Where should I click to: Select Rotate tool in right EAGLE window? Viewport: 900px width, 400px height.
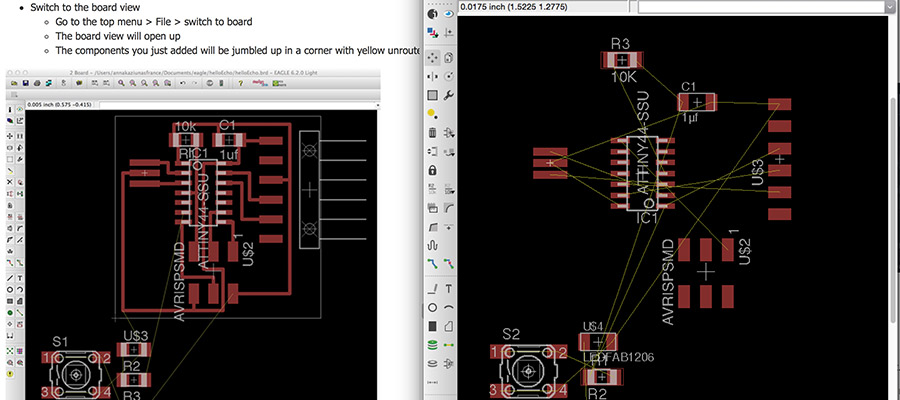(x=449, y=76)
